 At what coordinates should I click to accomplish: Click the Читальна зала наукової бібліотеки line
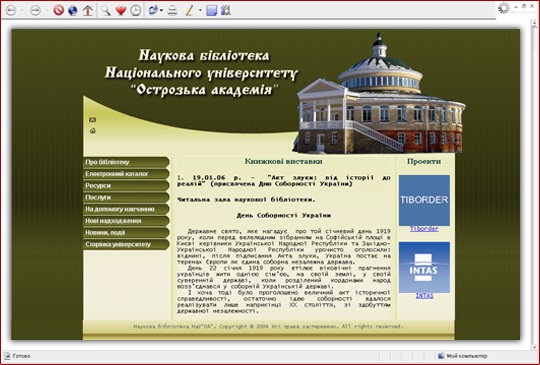click(246, 200)
